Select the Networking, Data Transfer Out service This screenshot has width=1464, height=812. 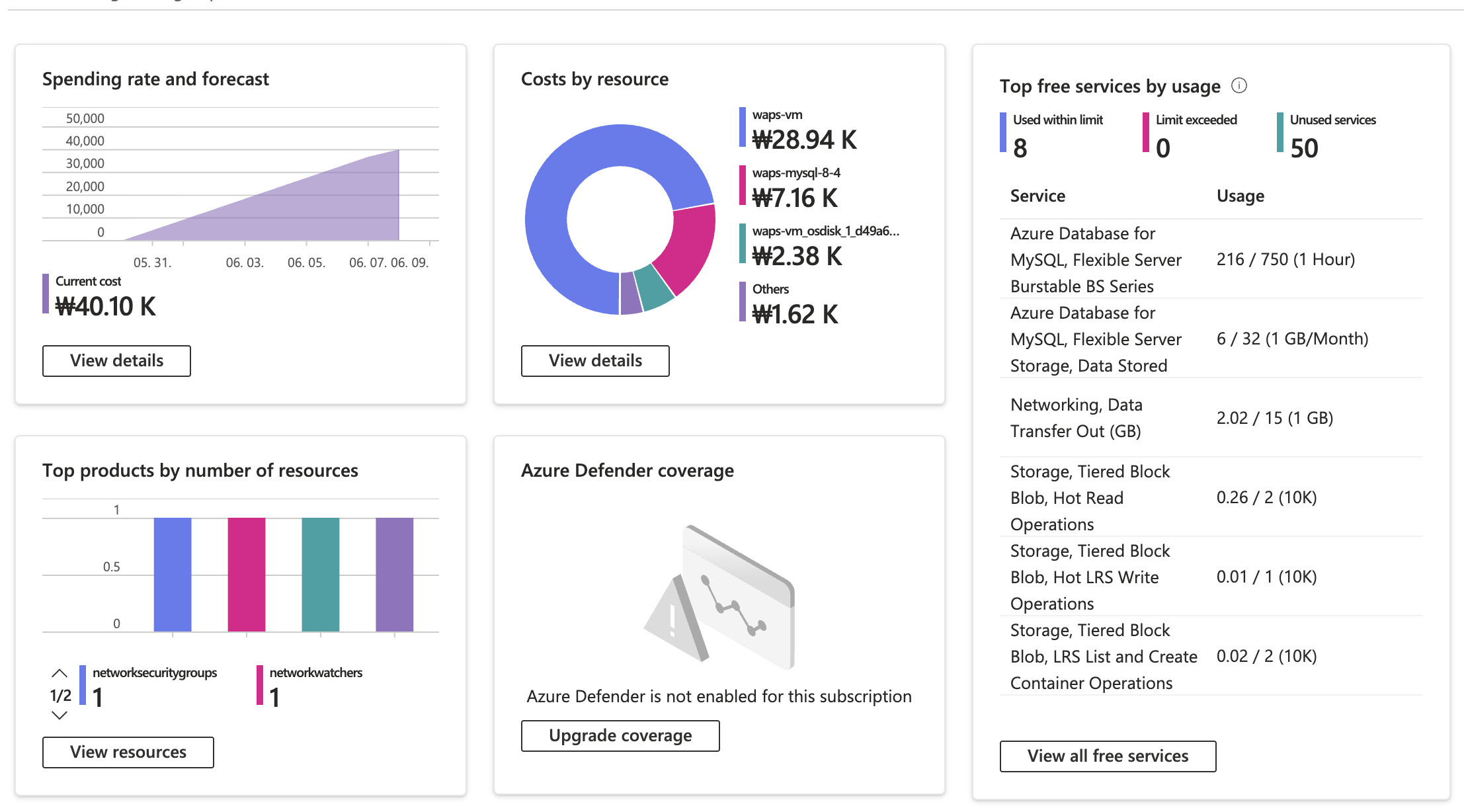click(1211, 418)
